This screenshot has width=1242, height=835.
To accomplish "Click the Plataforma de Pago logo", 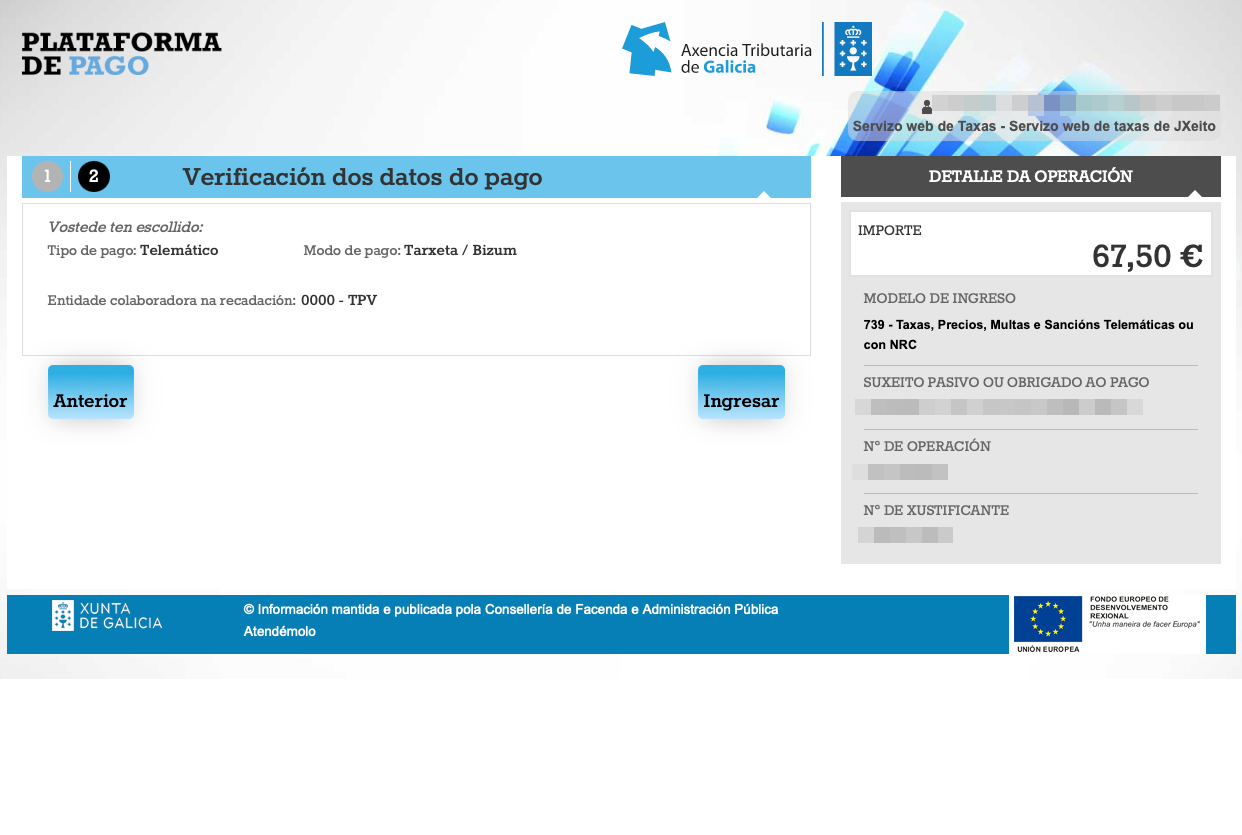I will tap(121, 54).
